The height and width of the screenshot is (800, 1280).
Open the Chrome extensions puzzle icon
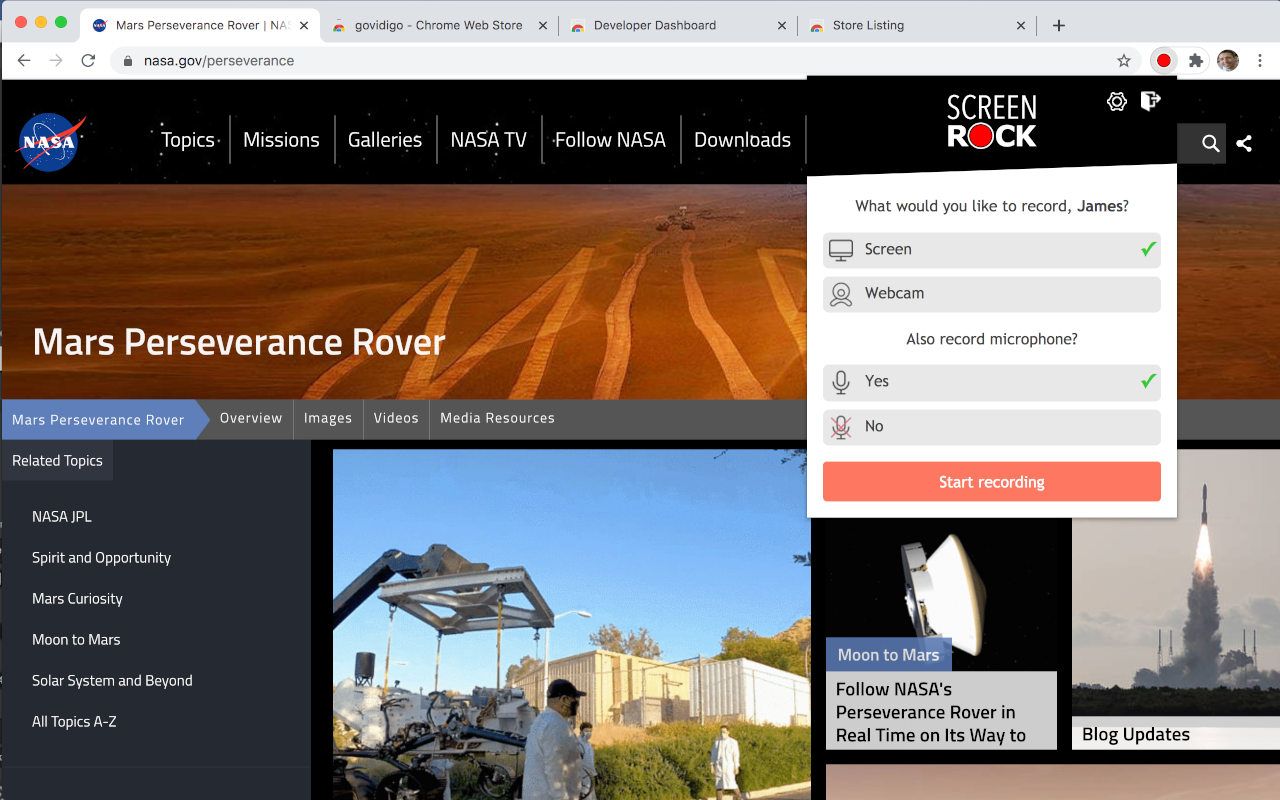[1196, 61]
